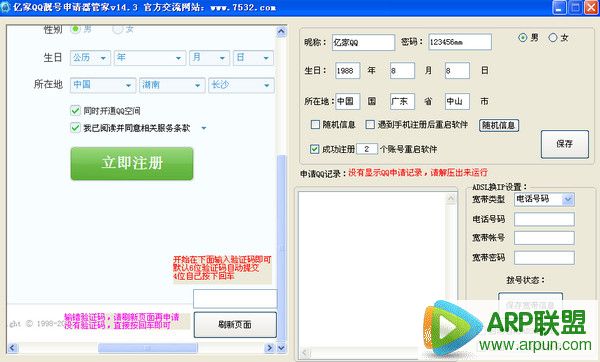Maximize the window
This screenshot has height=362, width=600.
pyautogui.click(x=575, y=7)
